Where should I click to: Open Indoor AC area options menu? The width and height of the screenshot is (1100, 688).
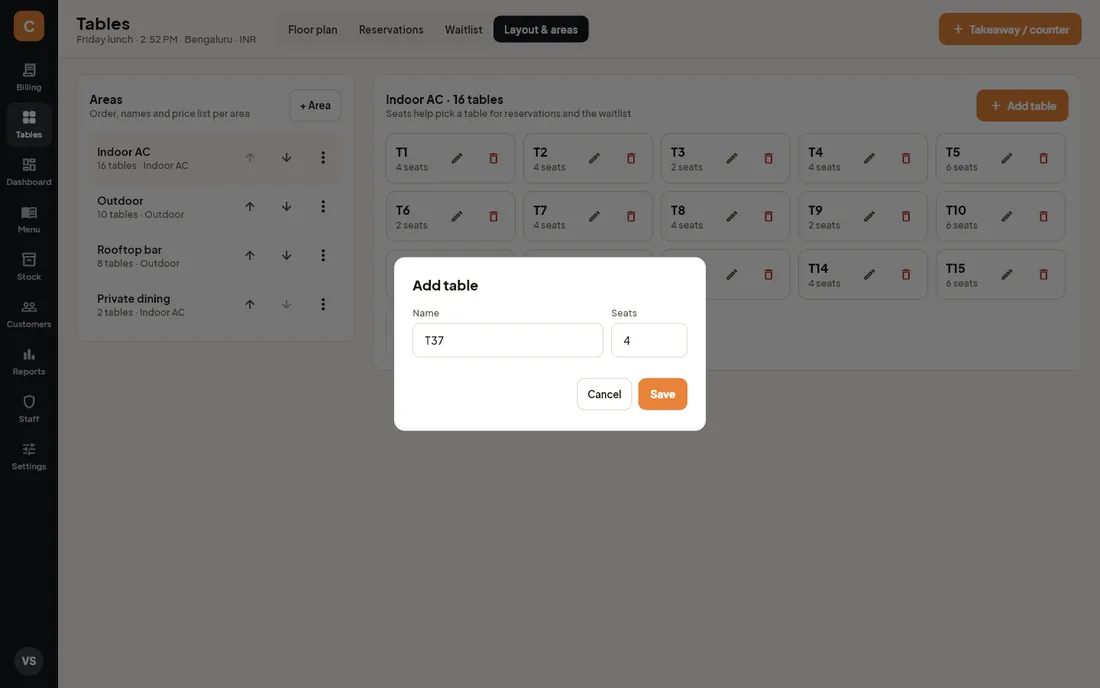[x=323, y=158]
